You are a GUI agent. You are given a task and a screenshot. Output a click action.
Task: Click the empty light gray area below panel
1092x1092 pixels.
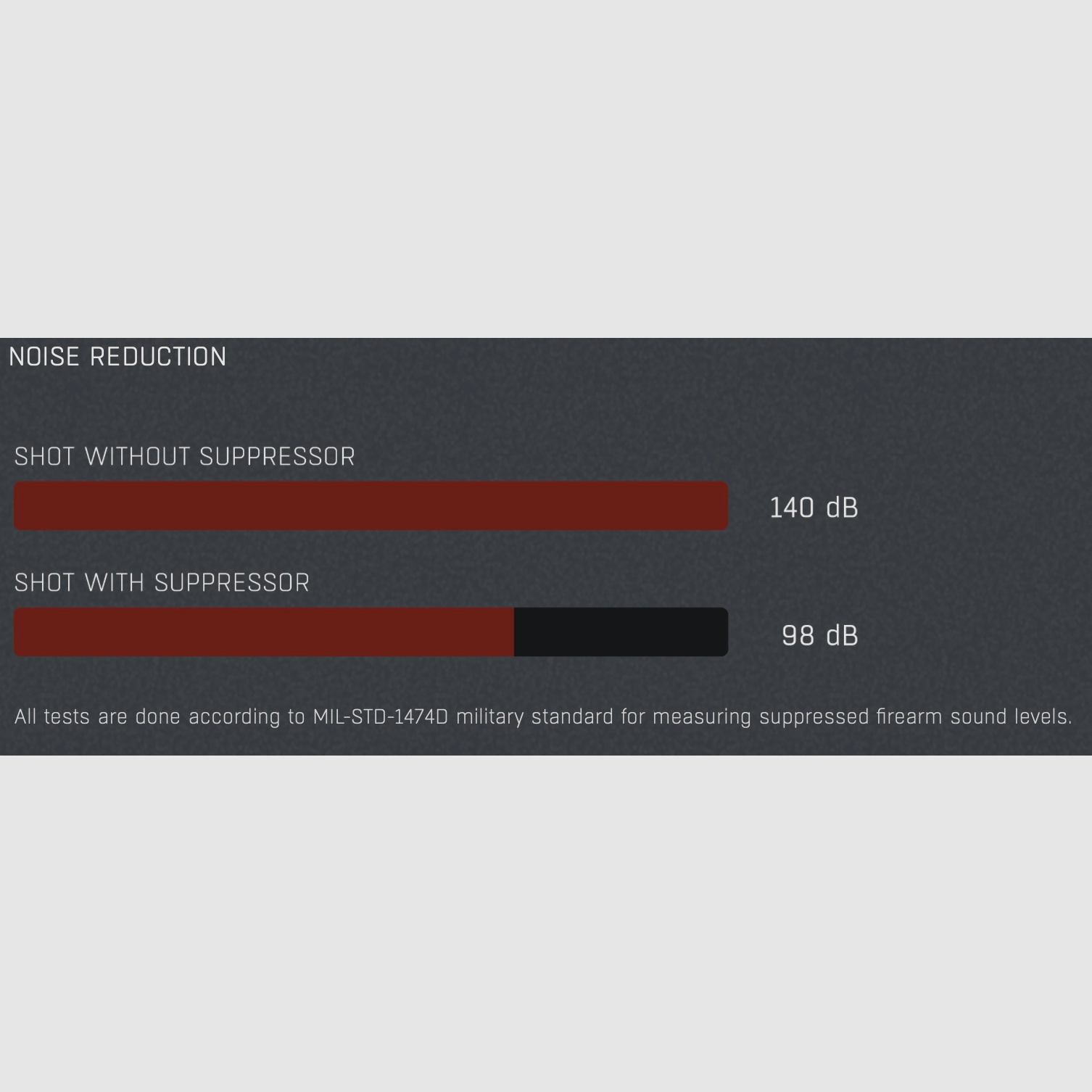click(546, 921)
